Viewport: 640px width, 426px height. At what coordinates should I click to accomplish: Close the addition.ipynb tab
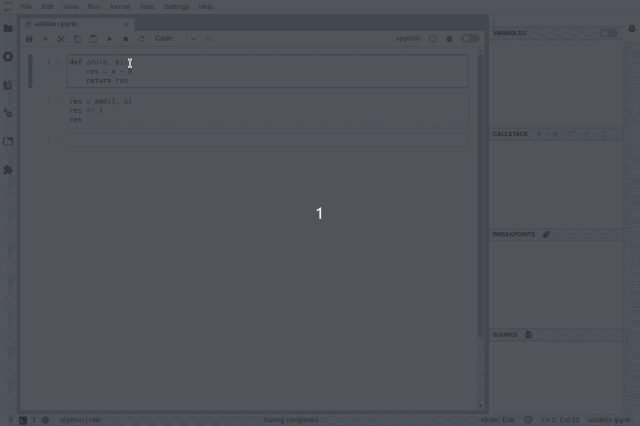[x=126, y=24]
